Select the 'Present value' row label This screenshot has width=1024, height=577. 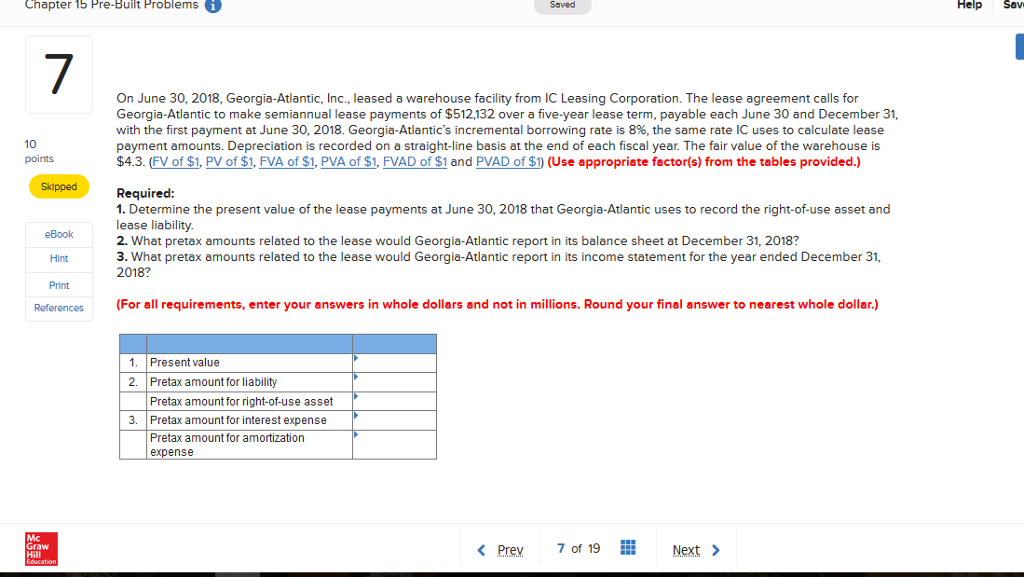point(185,362)
